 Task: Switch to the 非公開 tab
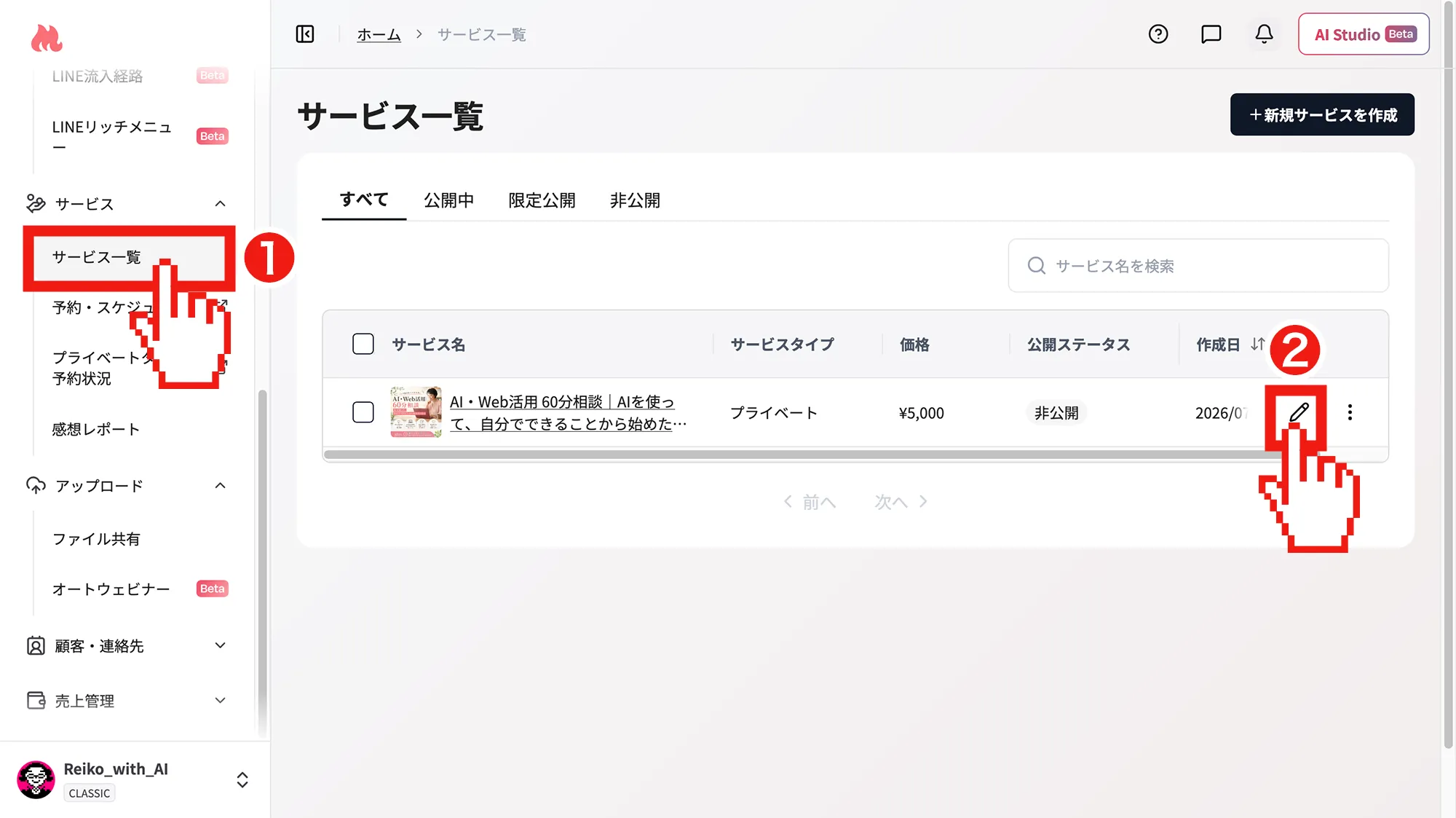(x=635, y=200)
